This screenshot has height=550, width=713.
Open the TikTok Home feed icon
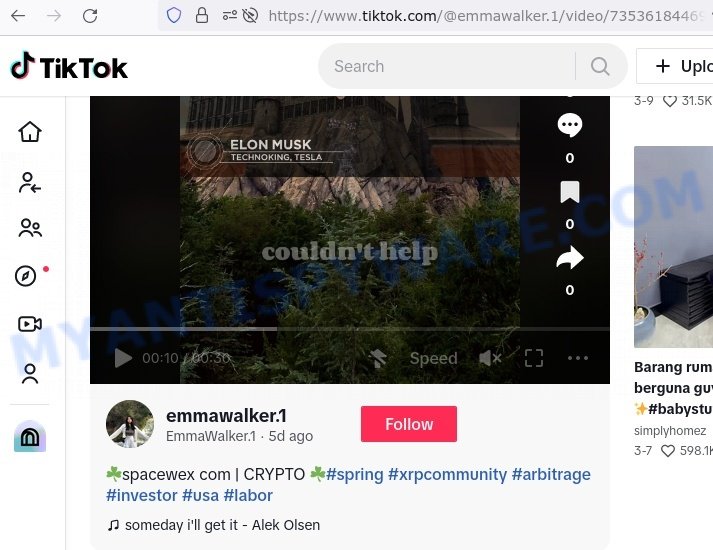point(30,132)
